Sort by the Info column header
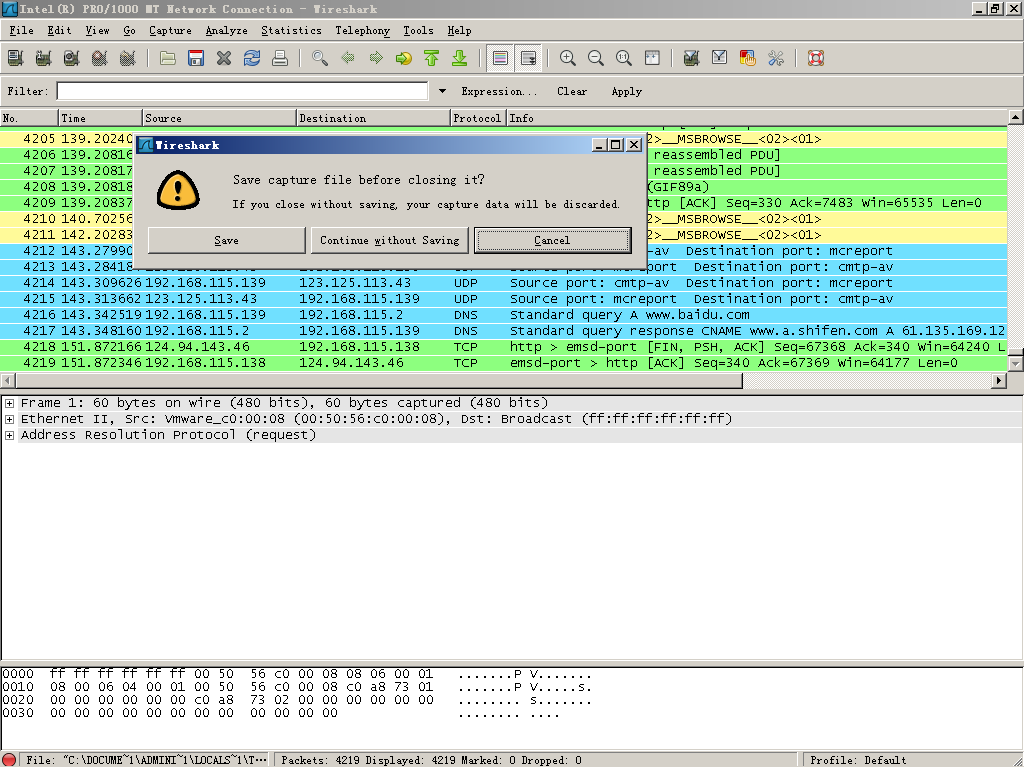 [758, 118]
